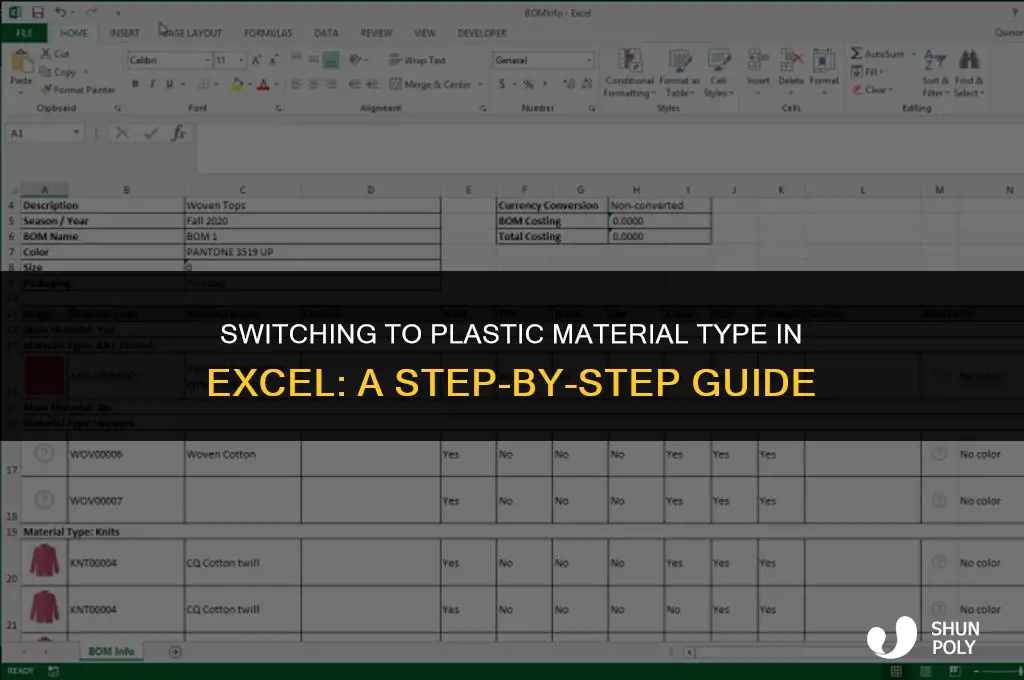Switch to the FORMULAS ribbon tab
This screenshot has height=680, width=1024.
click(268, 33)
